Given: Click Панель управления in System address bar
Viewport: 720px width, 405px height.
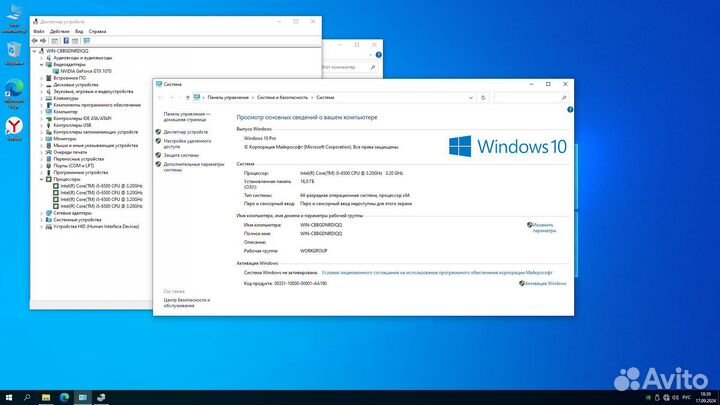Looking at the screenshot, I should pyautogui.click(x=228, y=97).
